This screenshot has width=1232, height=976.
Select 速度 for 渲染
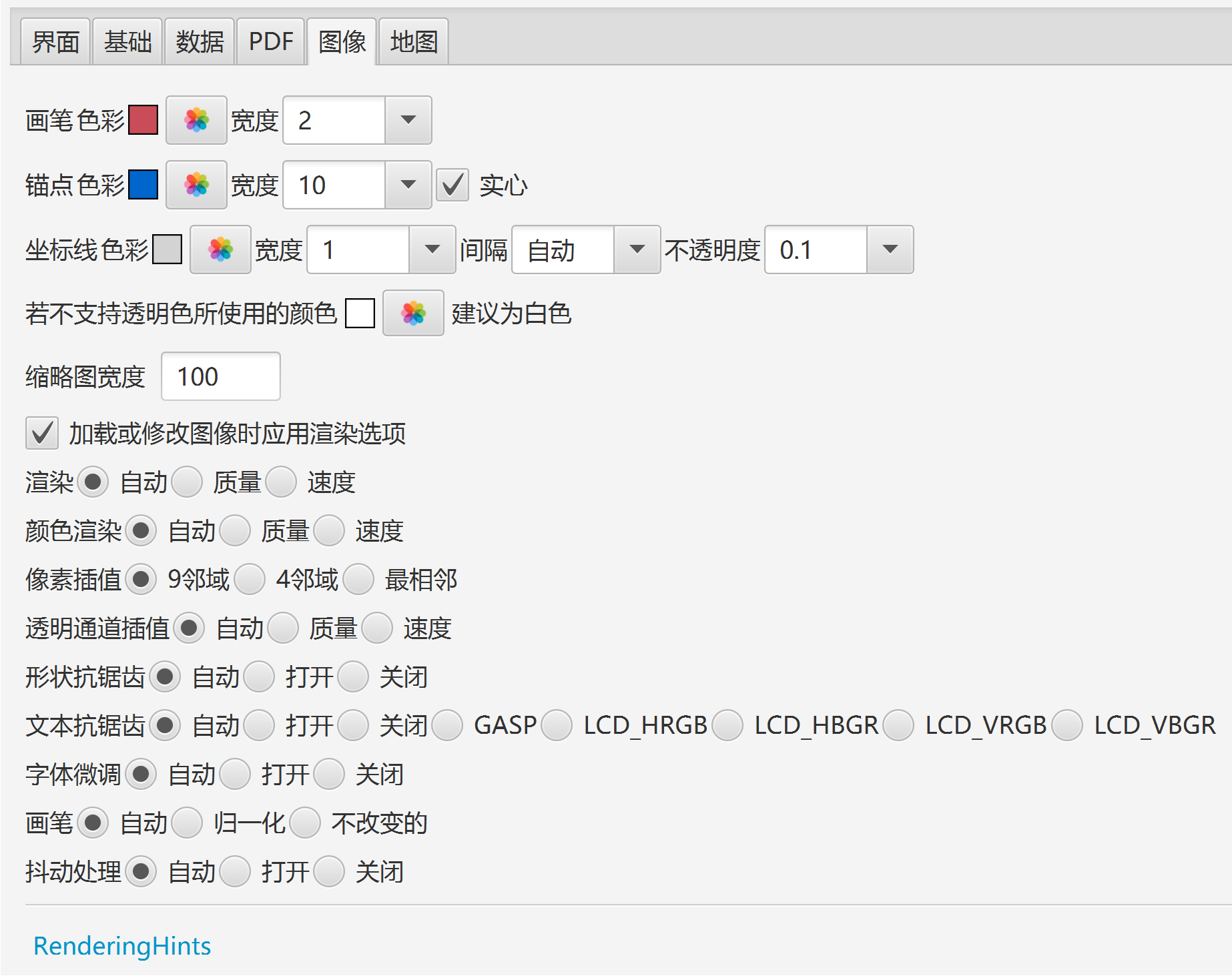[281, 482]
